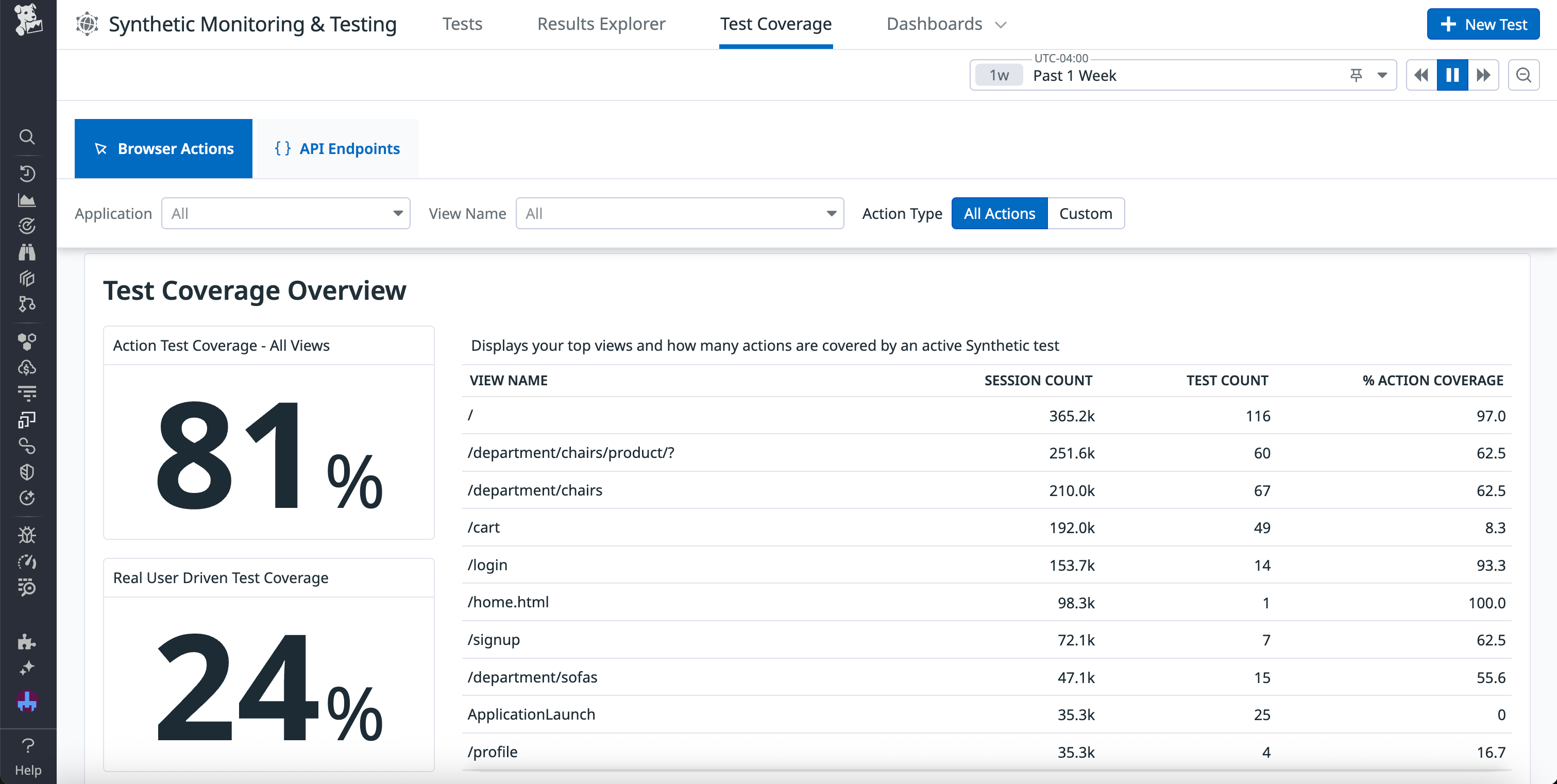Open the security shield icon in sidebar
Screen dimensions: 1557x784
(27, 471)
